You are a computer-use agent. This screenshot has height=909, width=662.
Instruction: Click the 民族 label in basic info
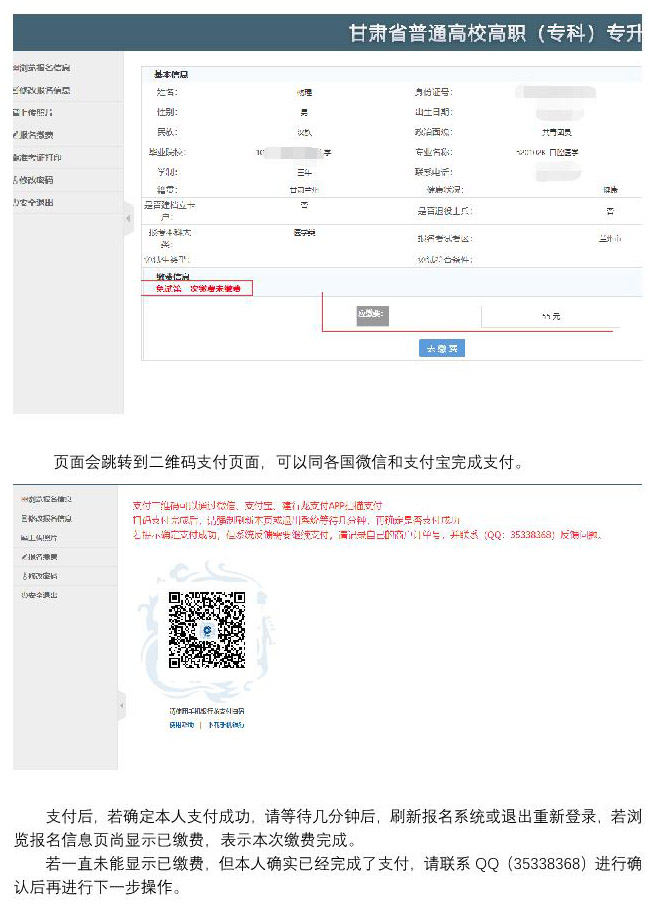[167, 132]
